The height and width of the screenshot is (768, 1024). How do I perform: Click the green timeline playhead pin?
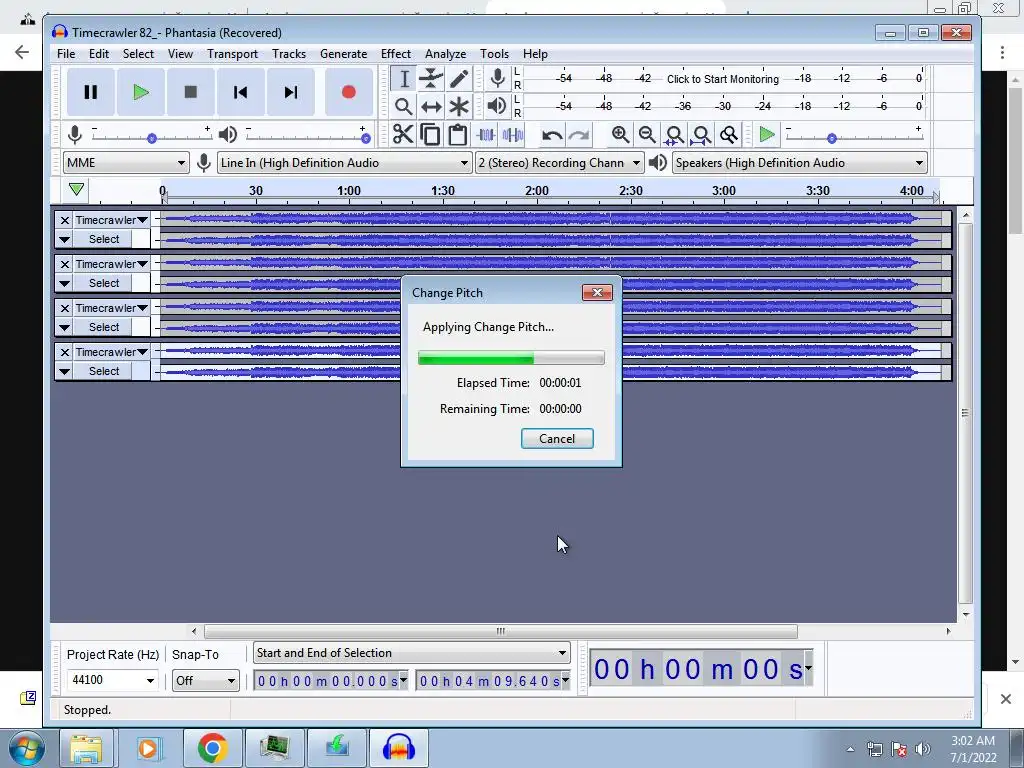click(x=76, y=189)
